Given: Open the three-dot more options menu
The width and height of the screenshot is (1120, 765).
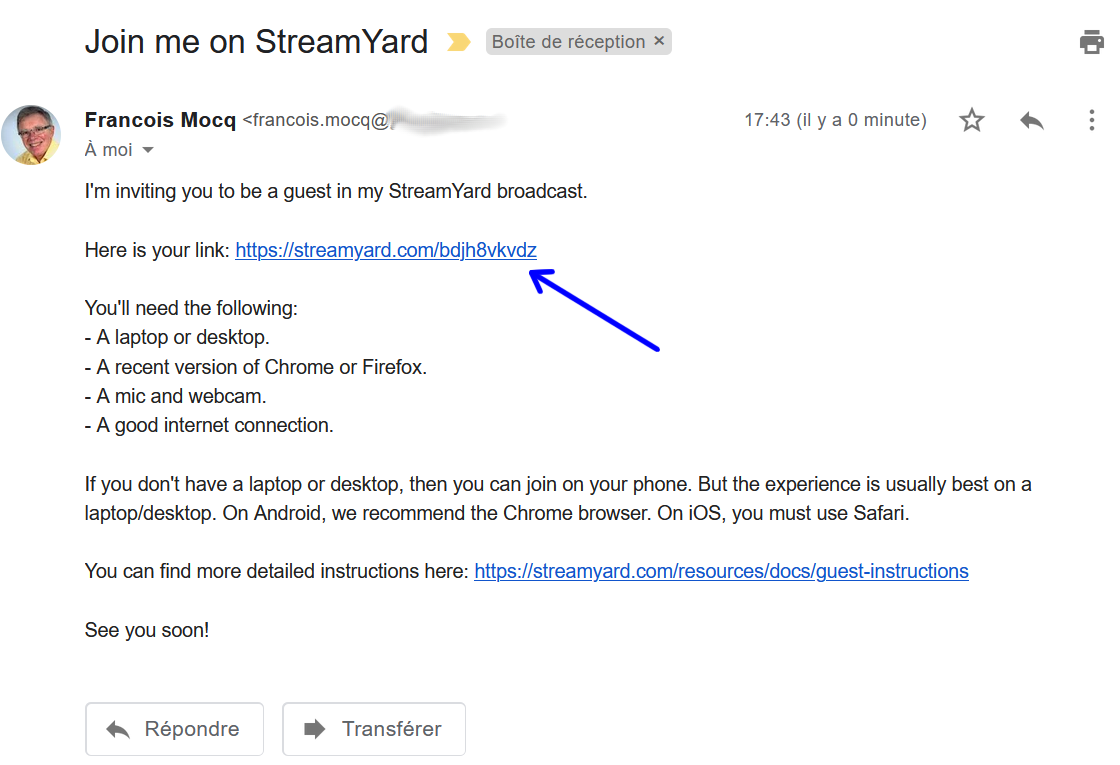Looking at the screenshot, I should click(1091, 120).
